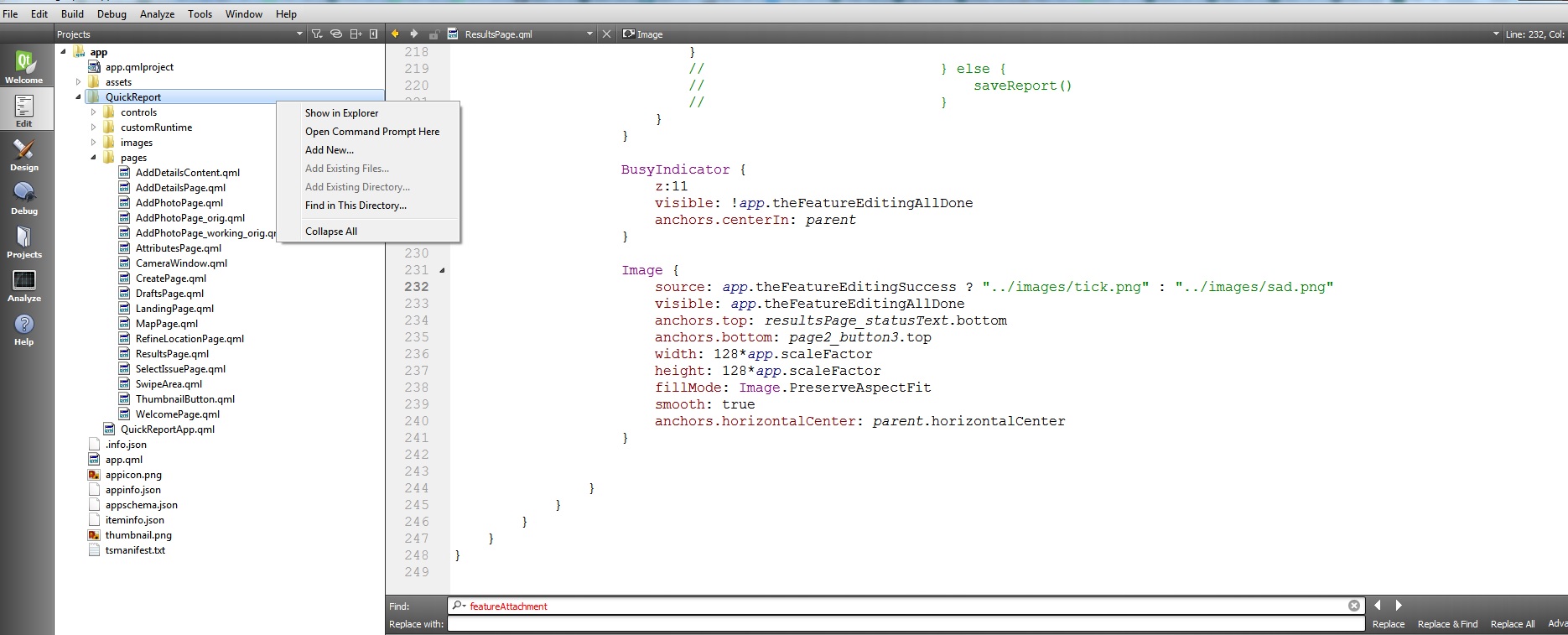Choose Open Command Prompt Here
The height and width of the screenshot is (635, 1568).
pos(368,132)
